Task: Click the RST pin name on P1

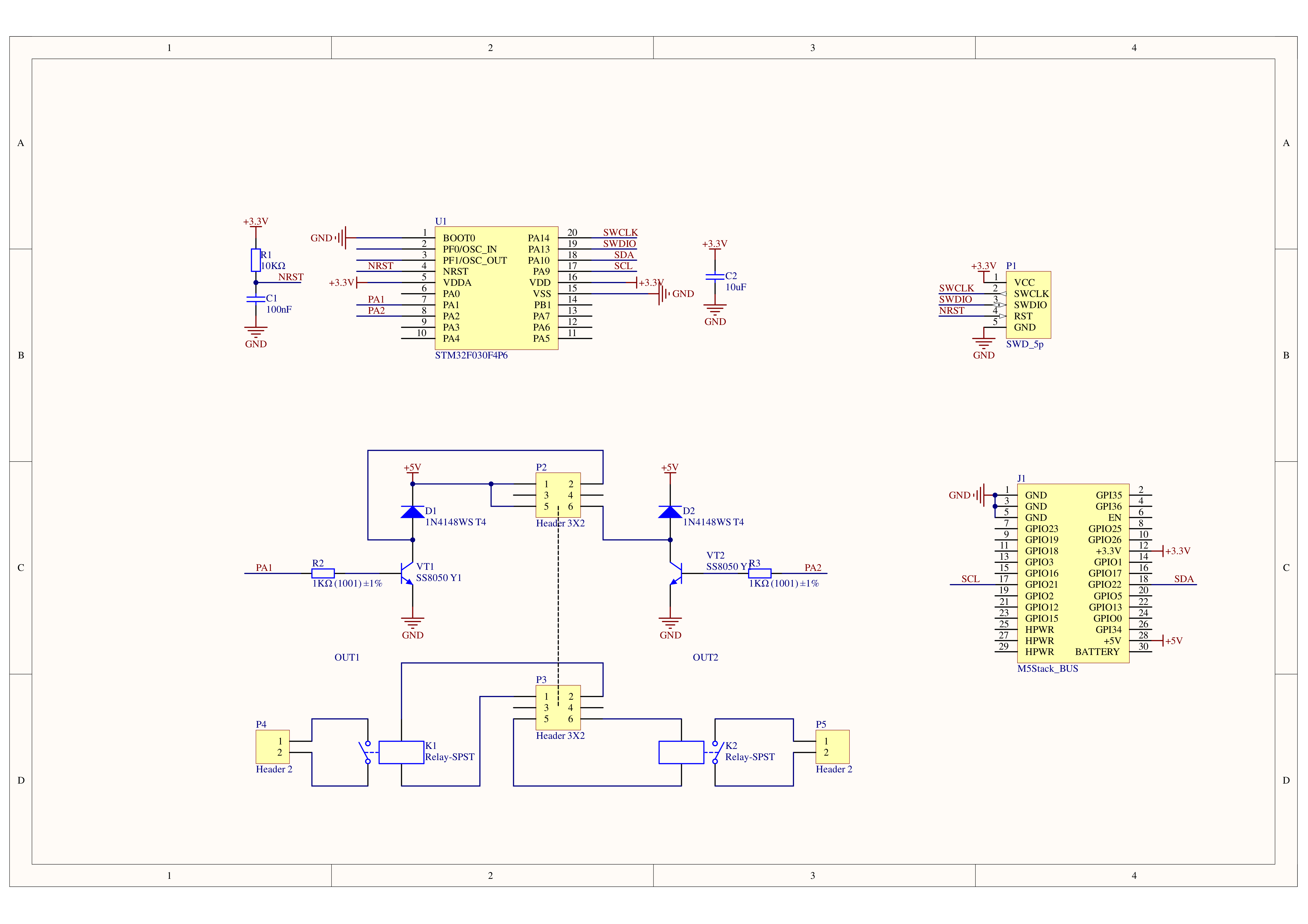Action: [1023, 316]
